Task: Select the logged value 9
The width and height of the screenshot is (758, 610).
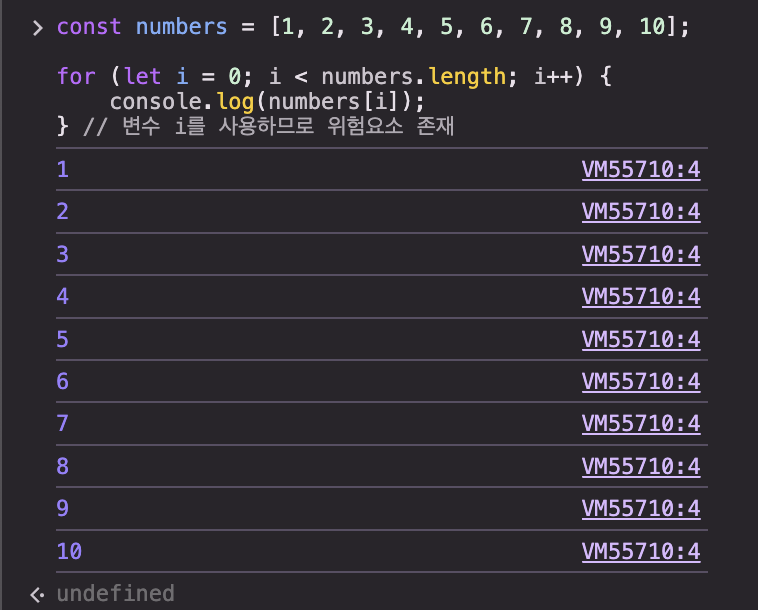Action: point(63,508)
